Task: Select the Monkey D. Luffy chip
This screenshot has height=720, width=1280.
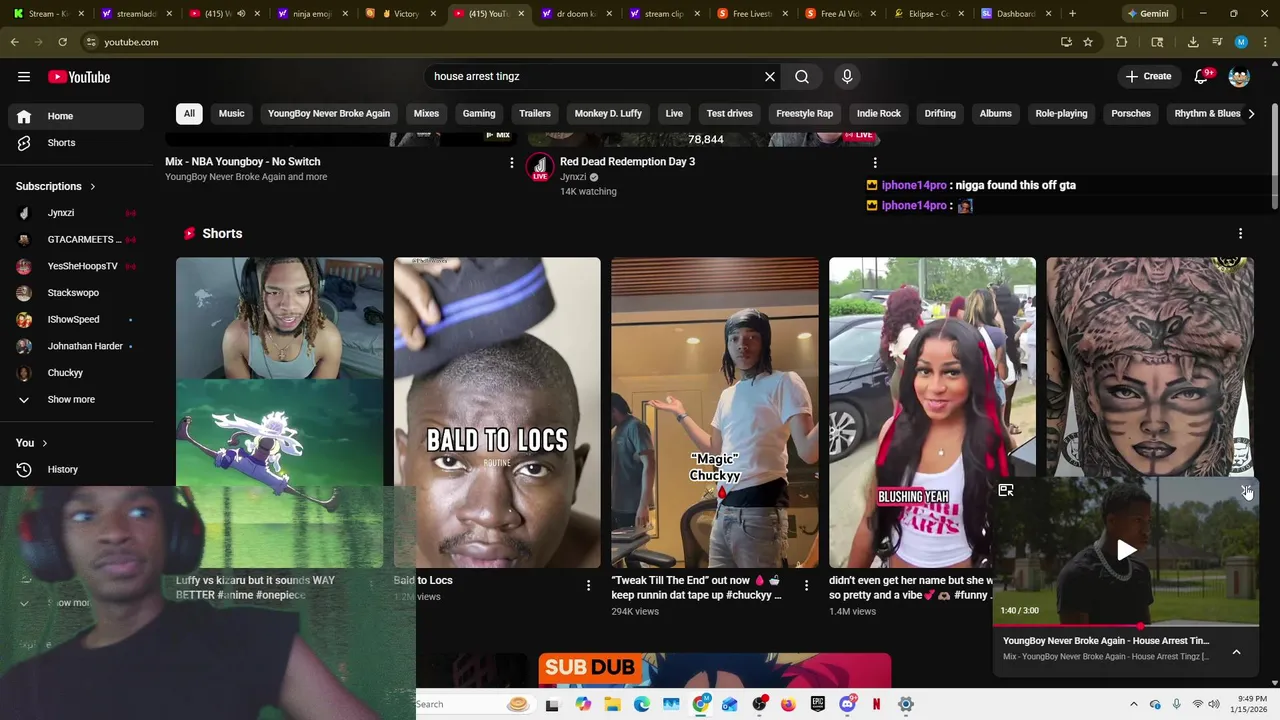Action: coord(608,114)
